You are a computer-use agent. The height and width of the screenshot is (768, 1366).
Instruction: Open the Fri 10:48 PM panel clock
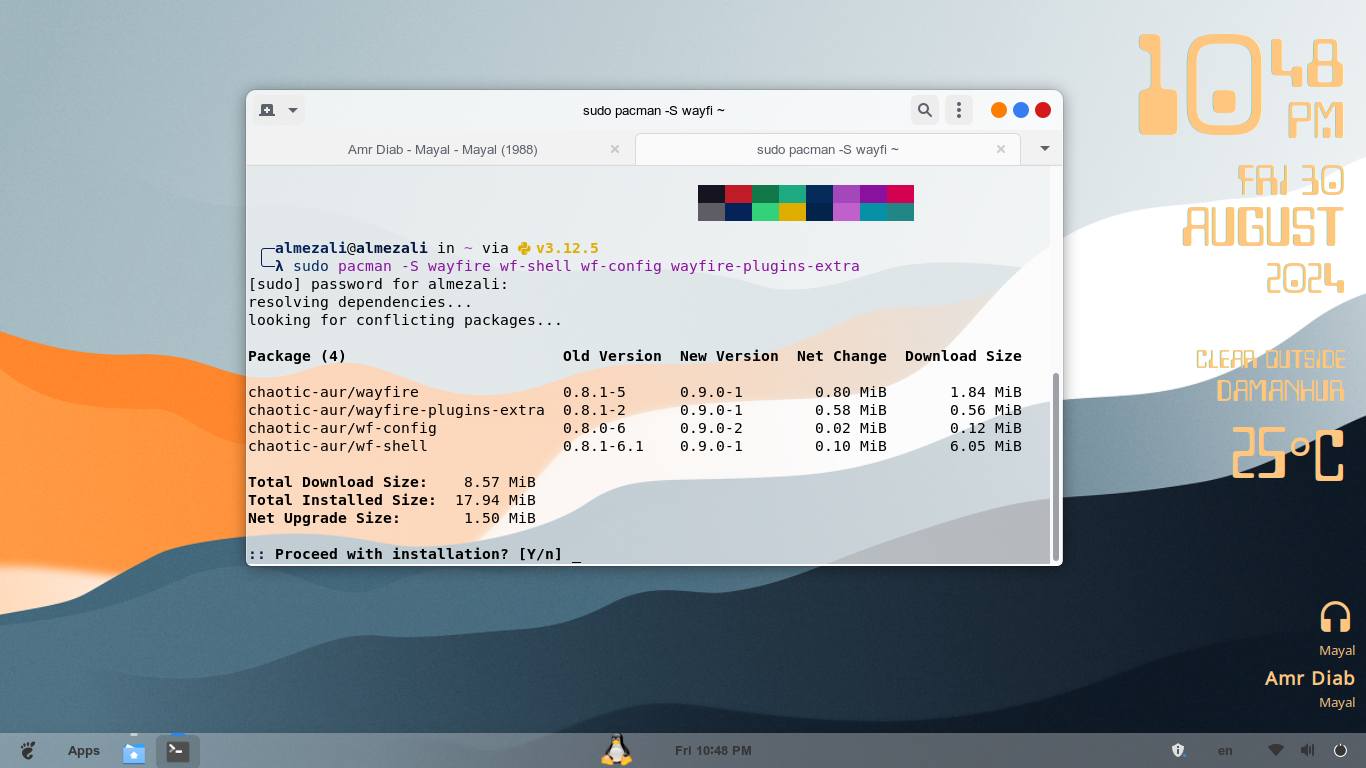point(713,750)
